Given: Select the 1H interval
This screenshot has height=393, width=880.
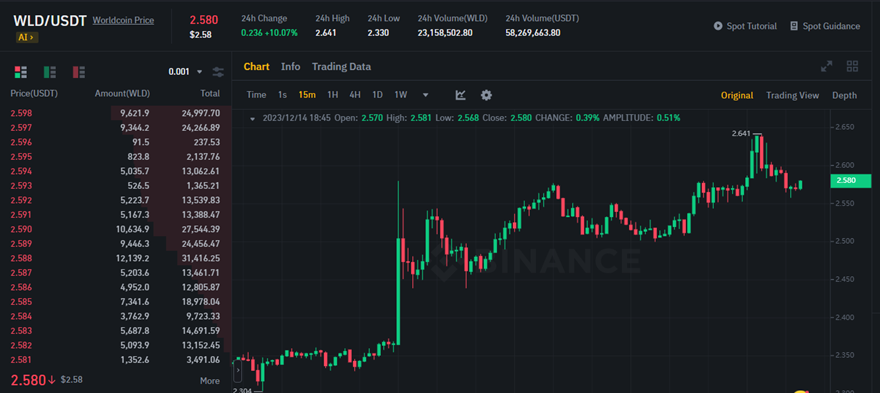Looking at the screenshot, I should [x=333, y=95].
